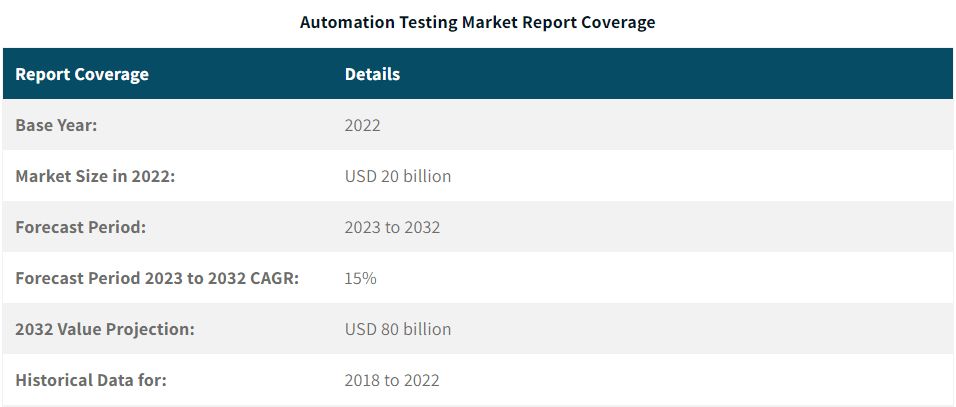Click the 2018 to 2022 value

point(392,380)
